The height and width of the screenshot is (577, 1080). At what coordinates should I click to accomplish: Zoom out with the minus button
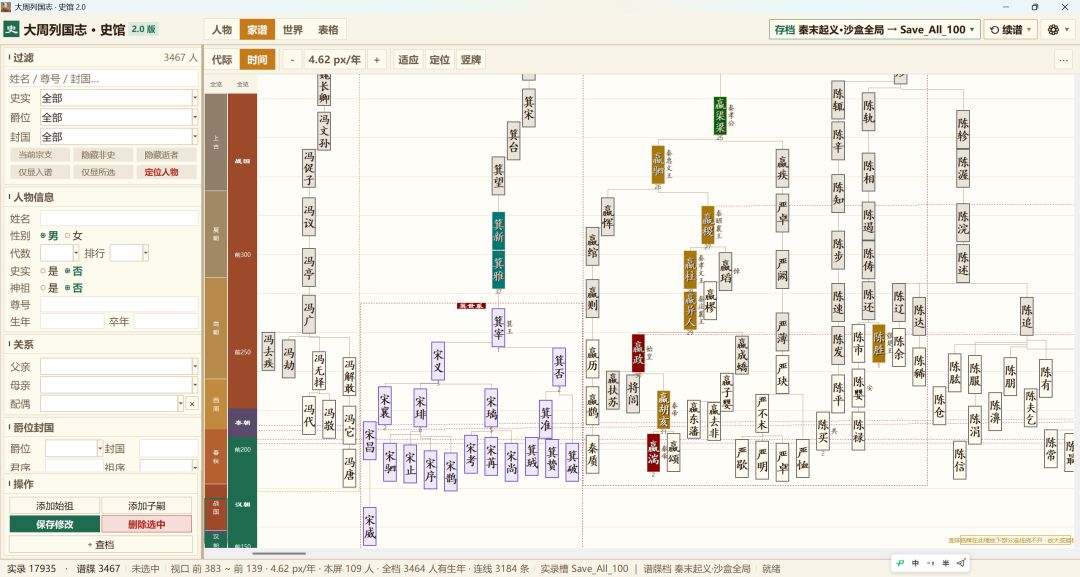point(292,60)
